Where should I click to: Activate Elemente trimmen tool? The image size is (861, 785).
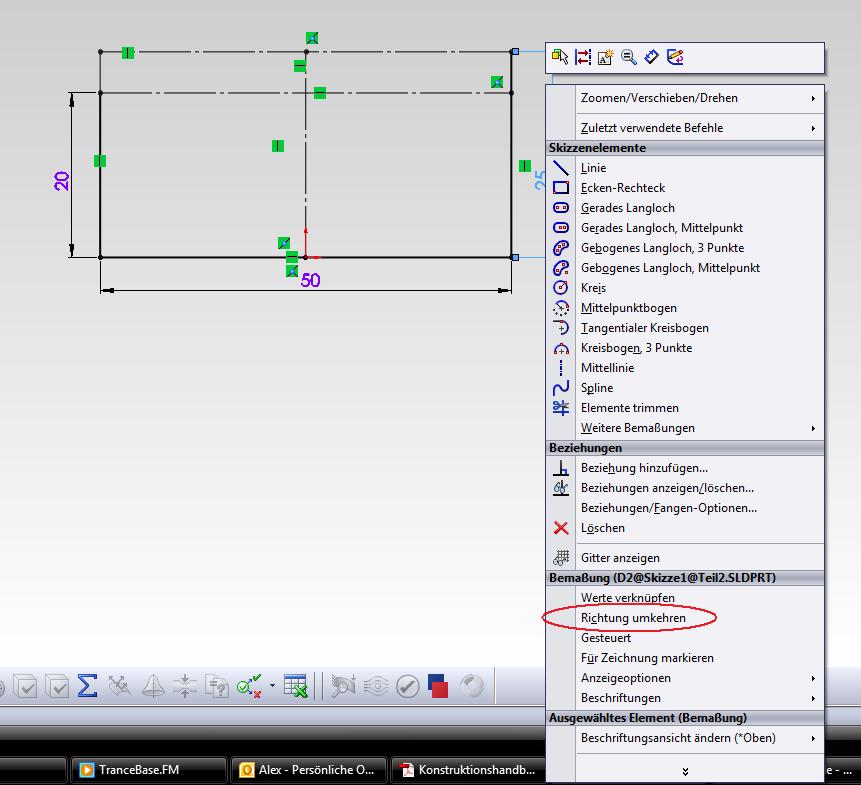click(629, 408)
